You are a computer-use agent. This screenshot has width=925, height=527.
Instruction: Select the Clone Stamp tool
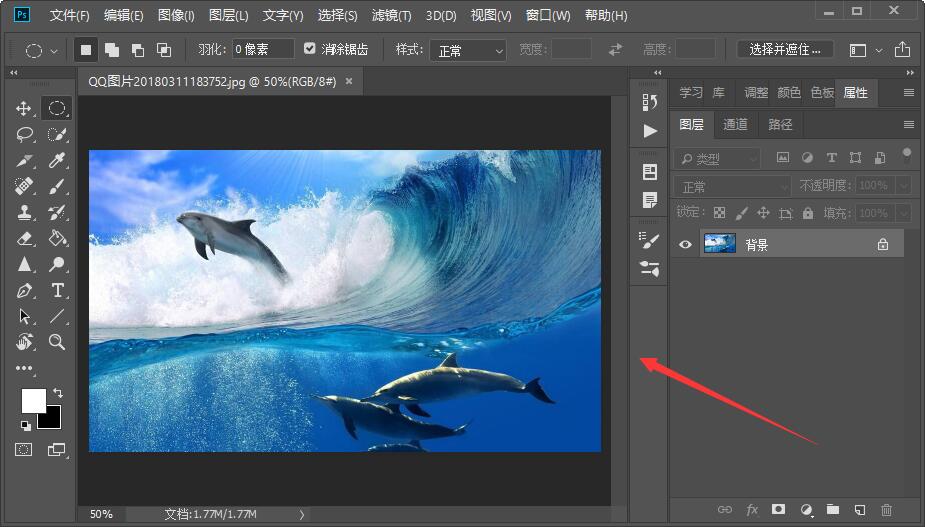pyautogui.click(x=24, y=212)
